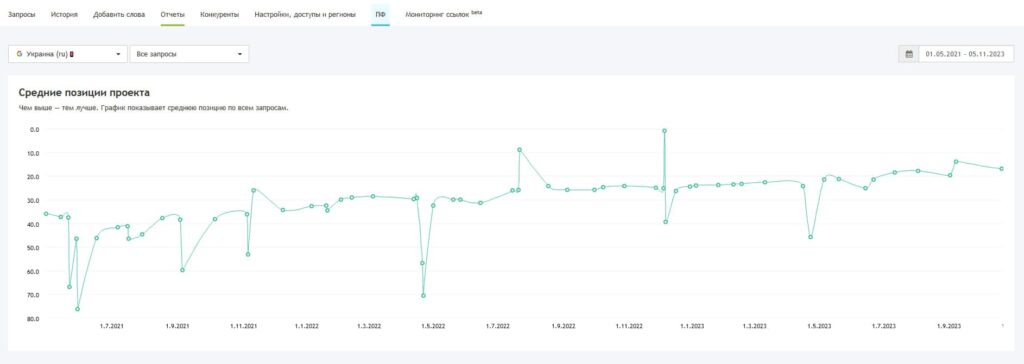Click the November 2021 dip point near 53
1024x364 pixels.
pyautogui.click(x=248, y=254)
